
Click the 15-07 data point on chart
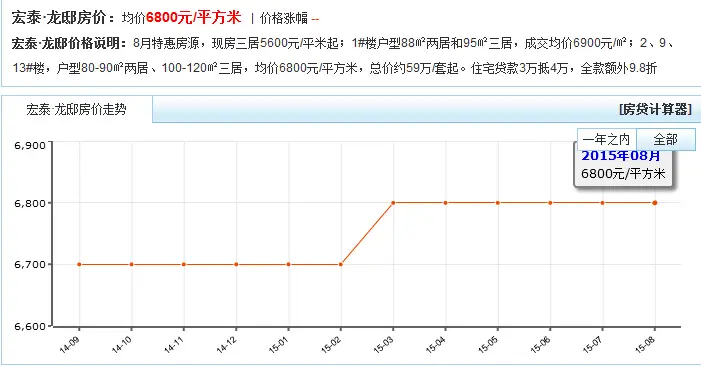(x=602, y=203)
